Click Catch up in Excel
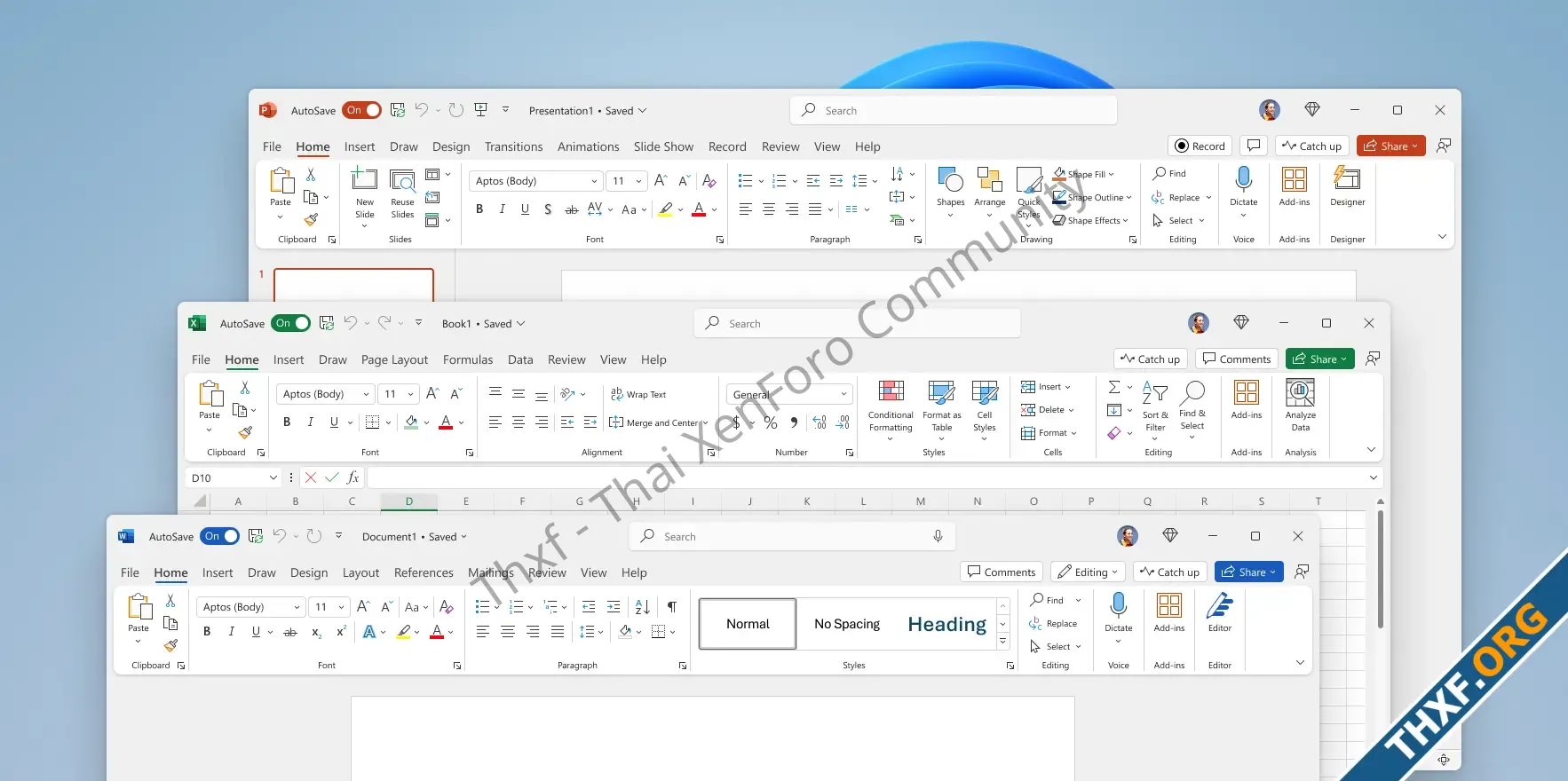1568x781 pixels. coord(1151,359)
